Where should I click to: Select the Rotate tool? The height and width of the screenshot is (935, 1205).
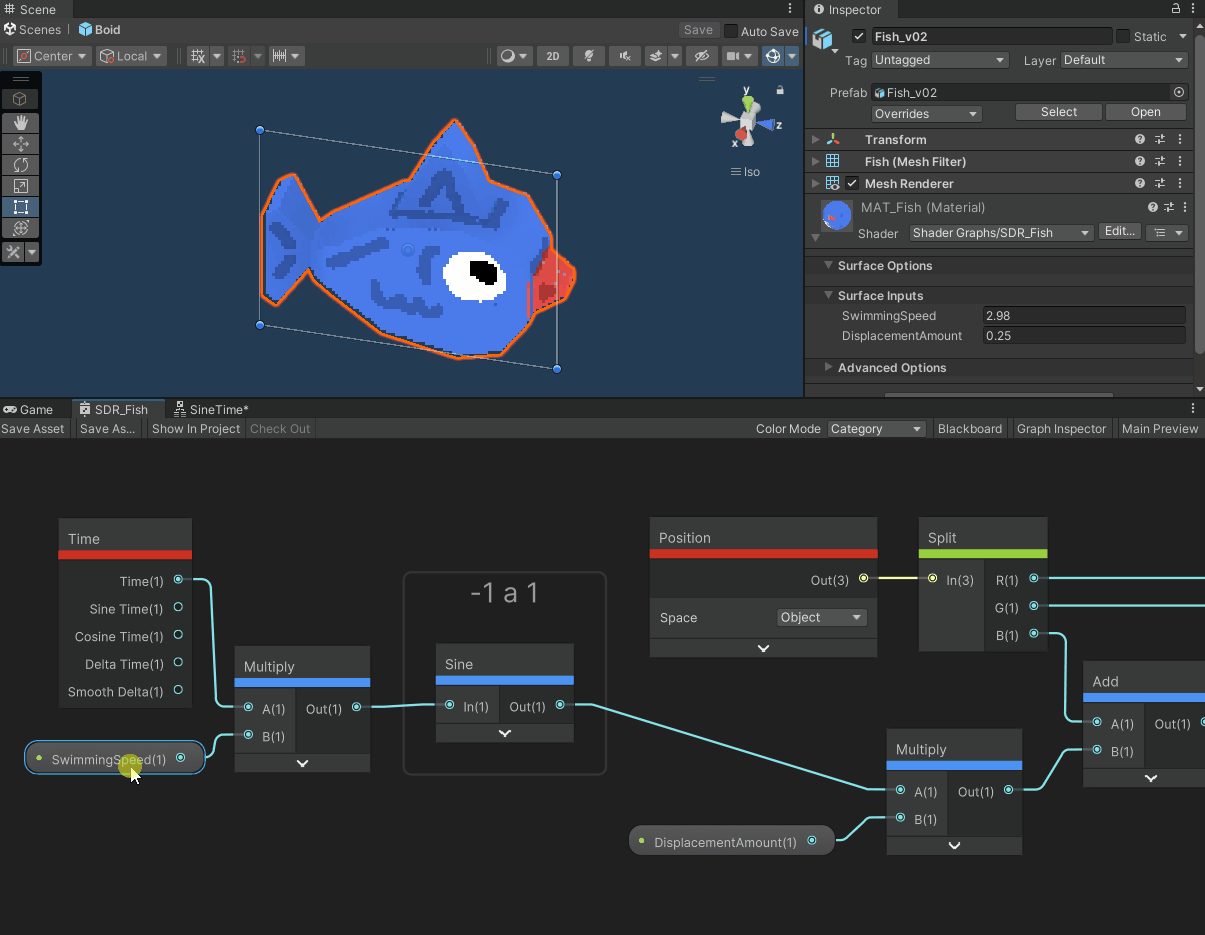click(x=20, y=165)
